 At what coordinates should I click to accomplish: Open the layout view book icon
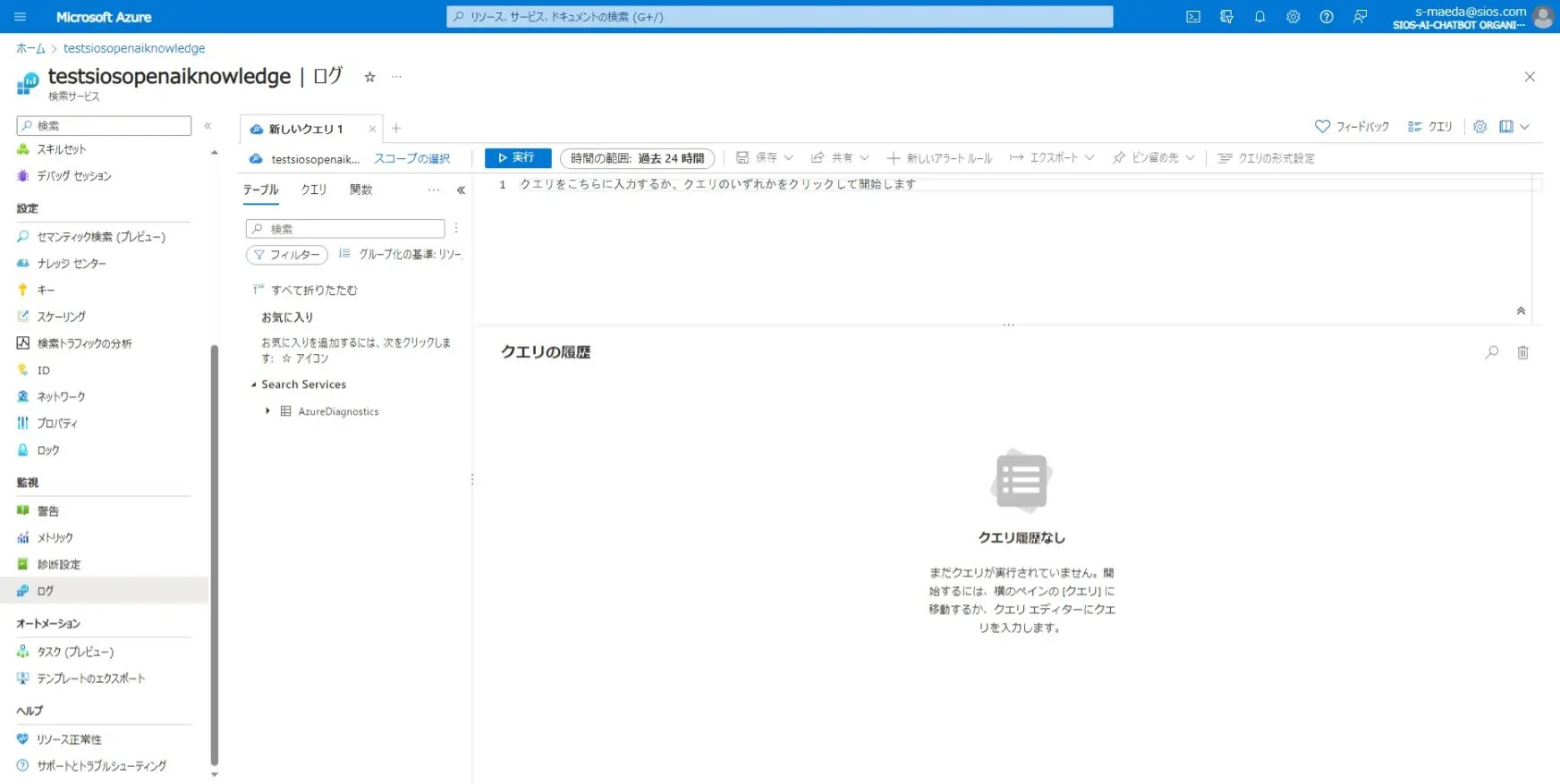point(1506,127)
